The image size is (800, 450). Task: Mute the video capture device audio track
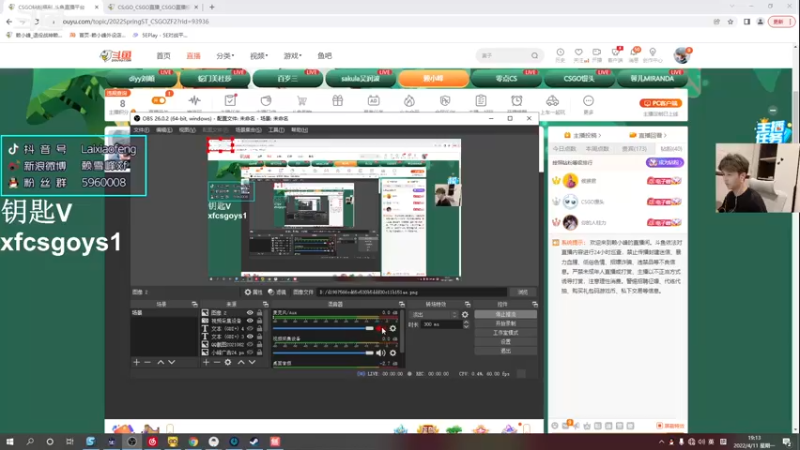[381, 353]
